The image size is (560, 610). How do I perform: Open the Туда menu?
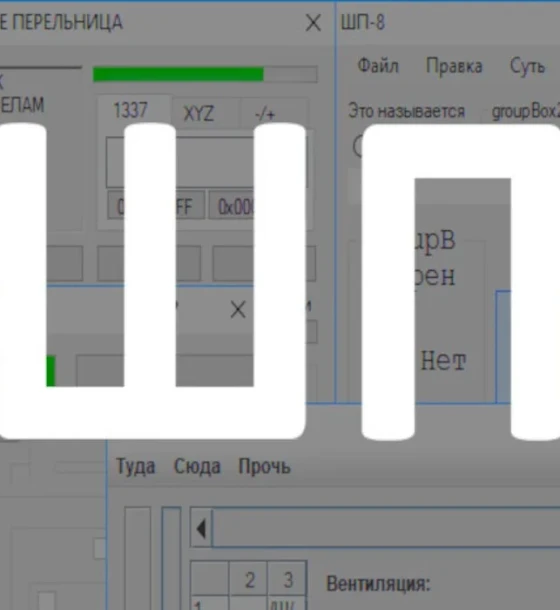[x=135, y=466]
